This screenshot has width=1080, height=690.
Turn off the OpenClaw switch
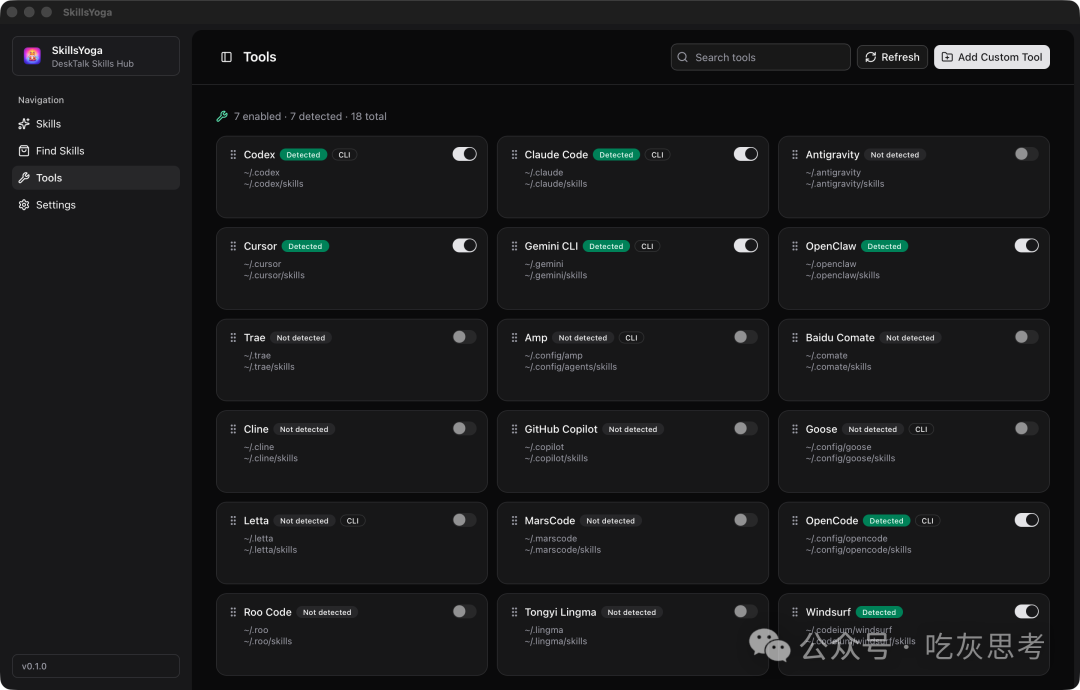click(1026, 245)
